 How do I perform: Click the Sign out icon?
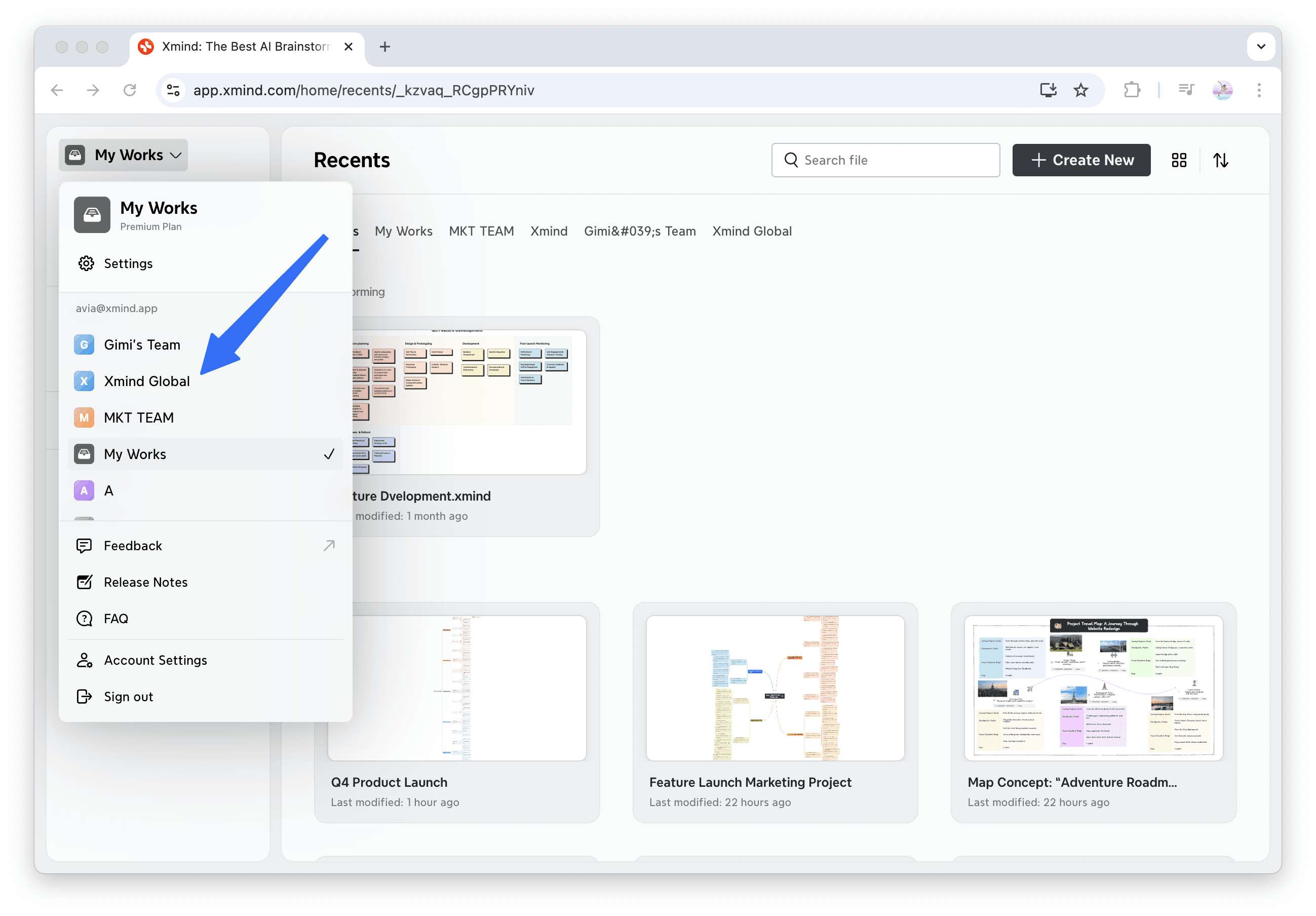tap(84, 696)
